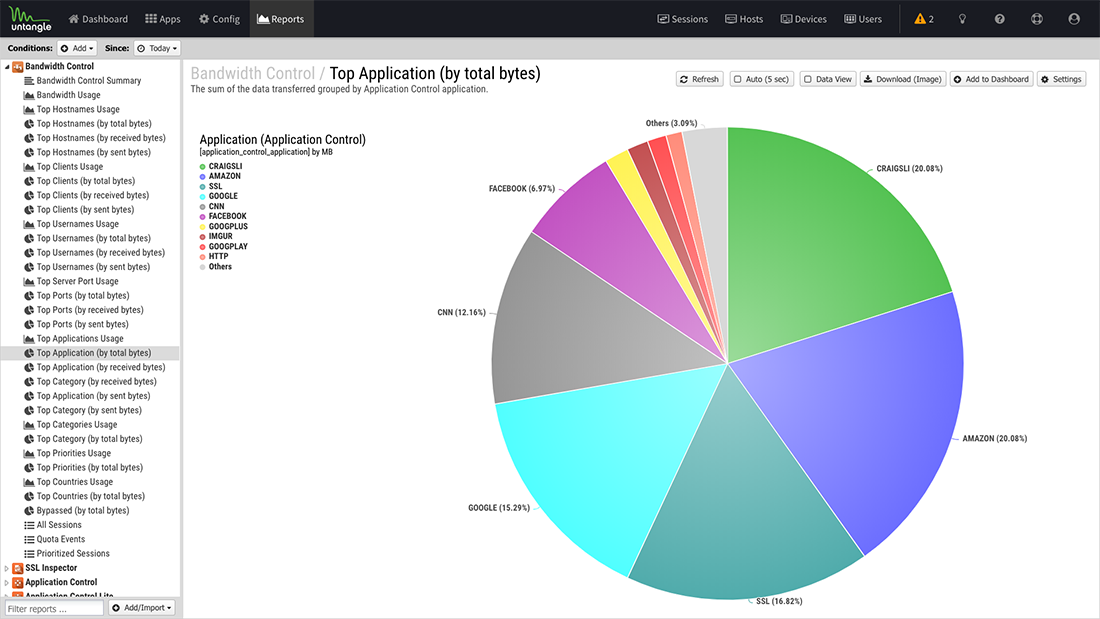
Task: Toggle FACEBOOK legend entry
Action: (223, 216)
